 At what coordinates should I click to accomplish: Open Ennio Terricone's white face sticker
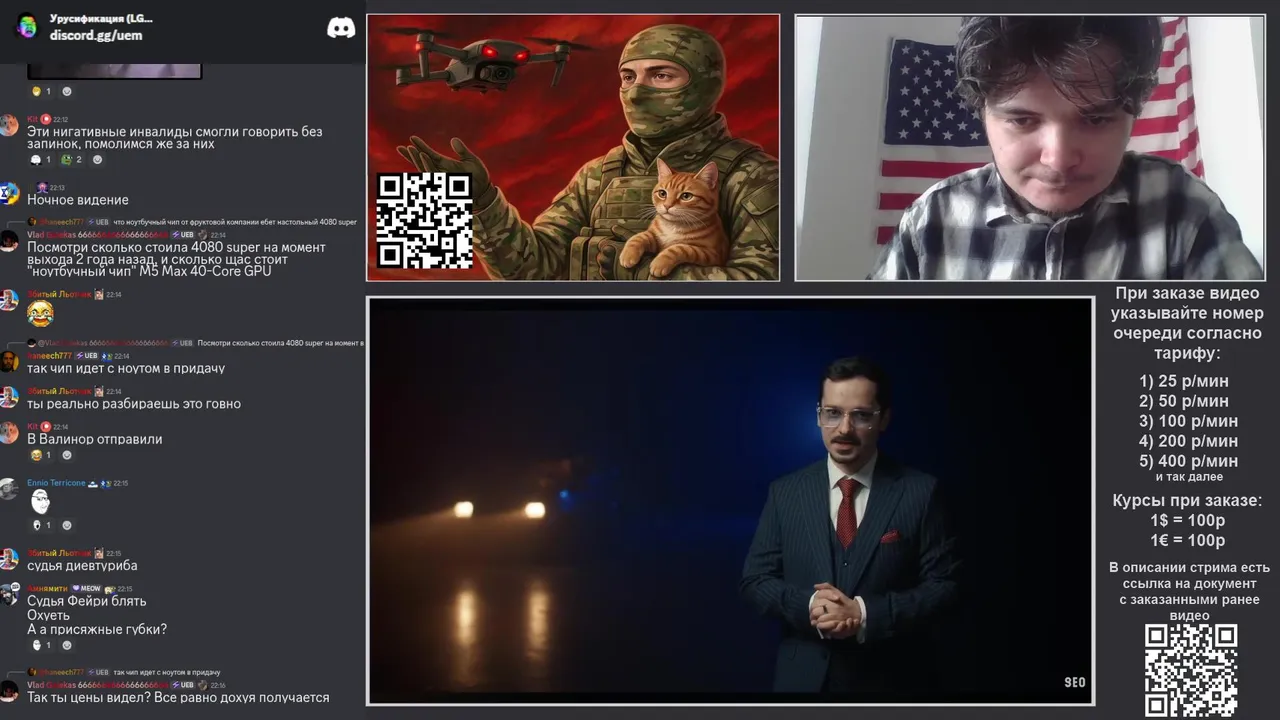[x=40, y=501]
